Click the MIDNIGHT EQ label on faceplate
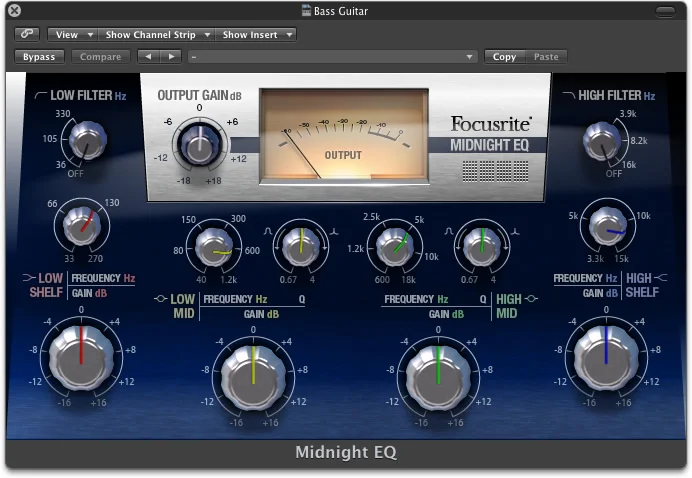This screenshot has width=692, height=478. point(489,145)
